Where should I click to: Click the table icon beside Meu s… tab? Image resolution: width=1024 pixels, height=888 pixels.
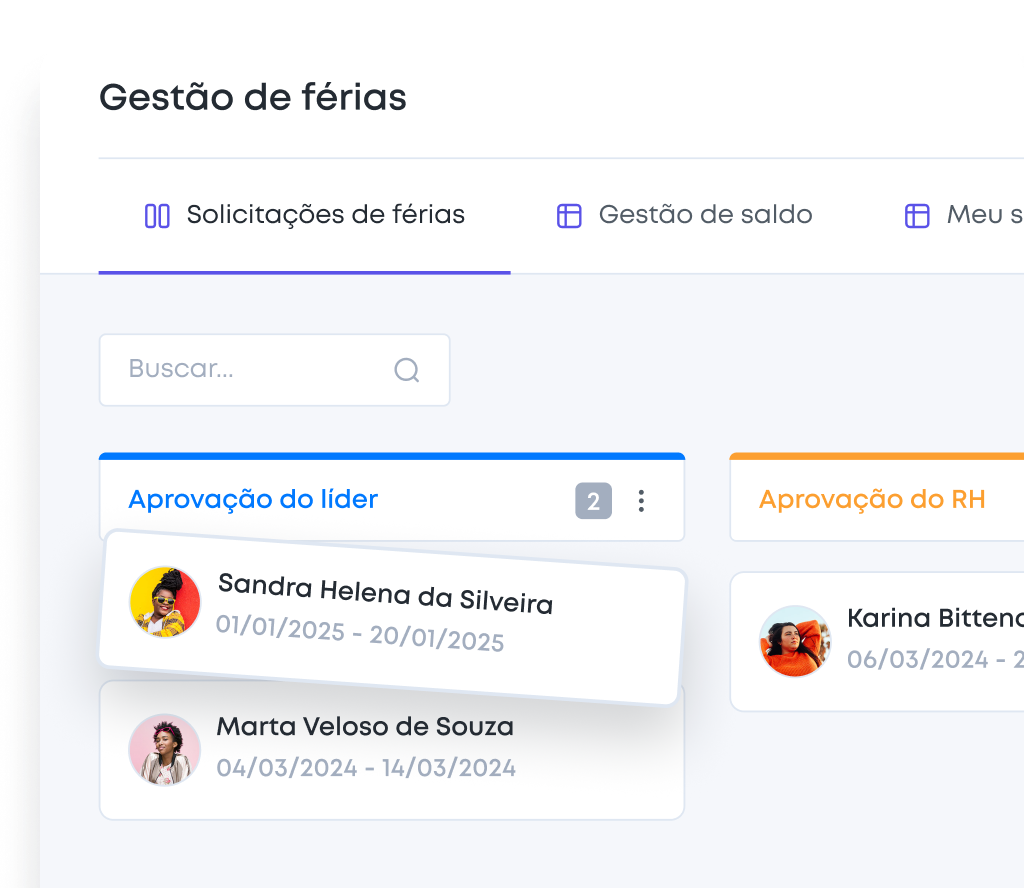pyautogui.click(x=917, y=215)
